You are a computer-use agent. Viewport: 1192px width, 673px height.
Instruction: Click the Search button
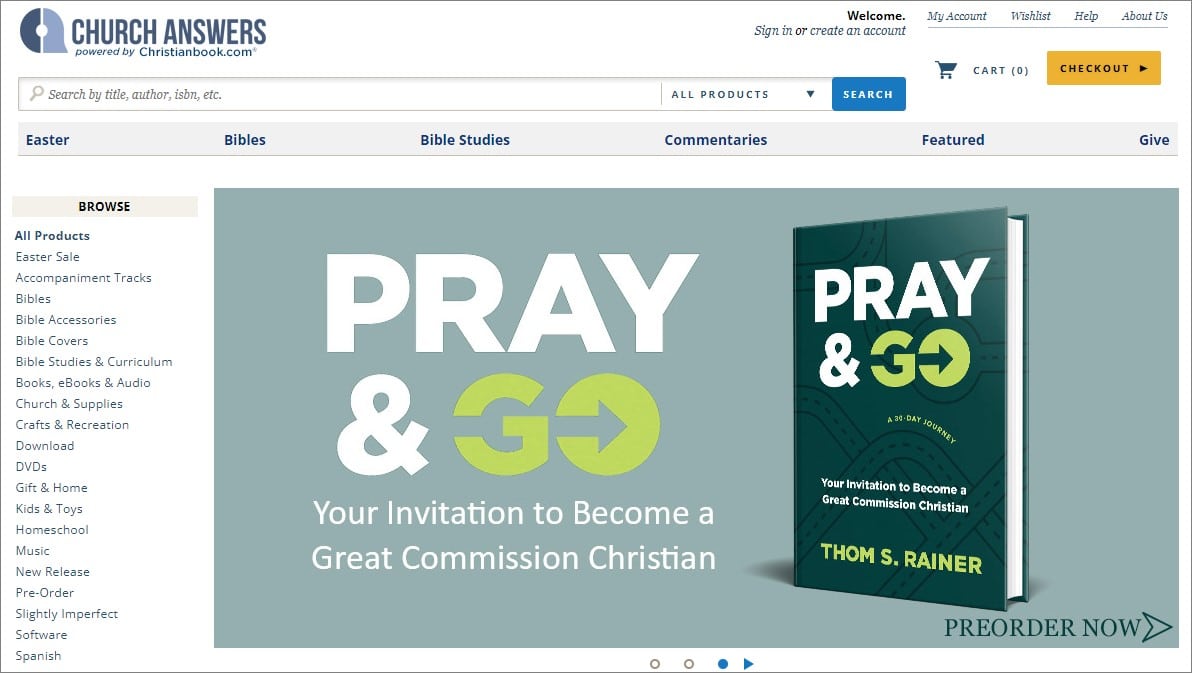[868, 94]
